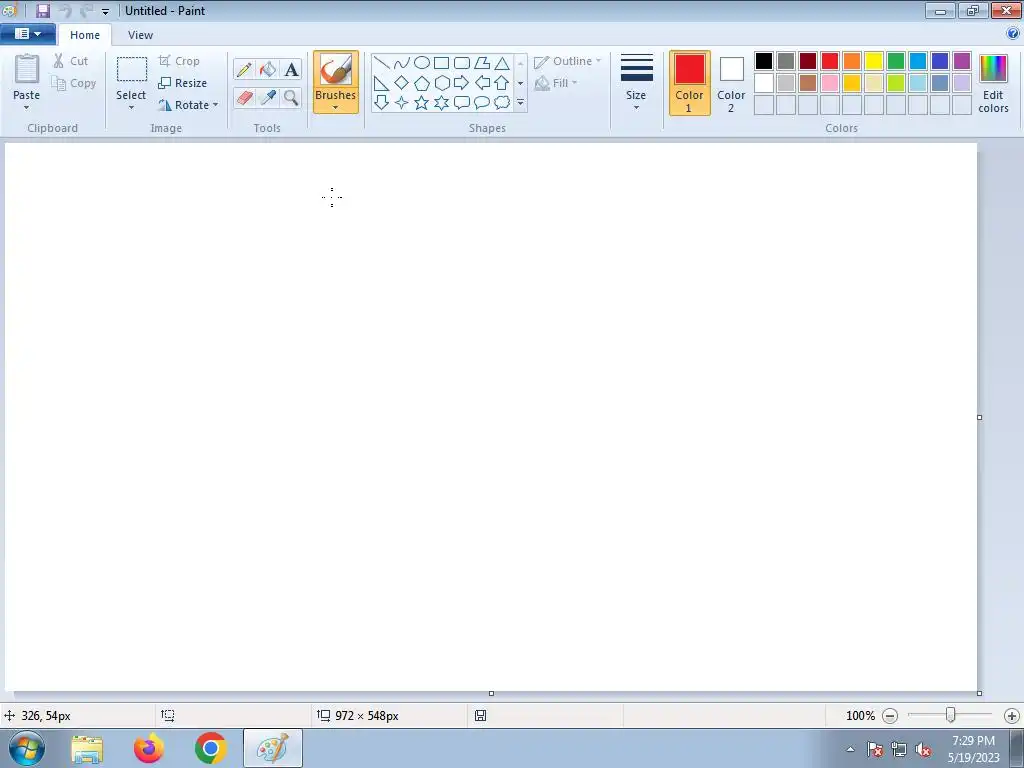This screenshot has width=1024, height=768.
Task: Activate Color 2 background selector
Action: (x=731, y=83)
